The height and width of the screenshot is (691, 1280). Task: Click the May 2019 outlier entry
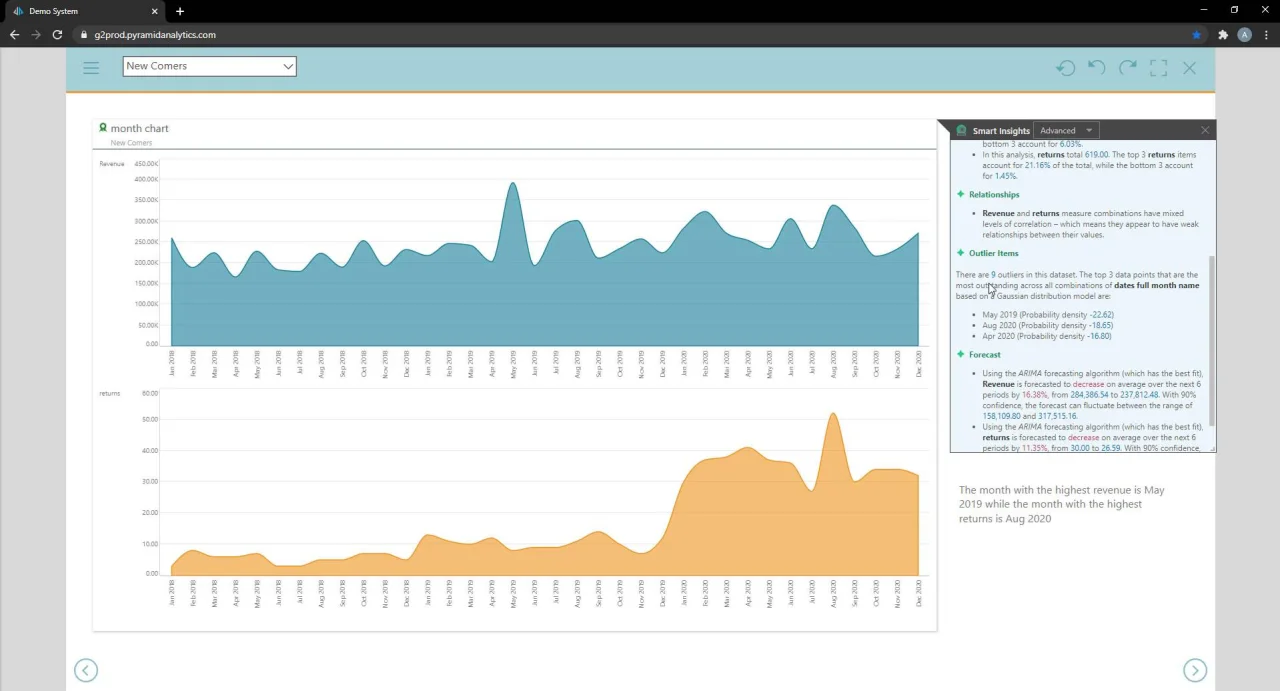point(1048,315)
